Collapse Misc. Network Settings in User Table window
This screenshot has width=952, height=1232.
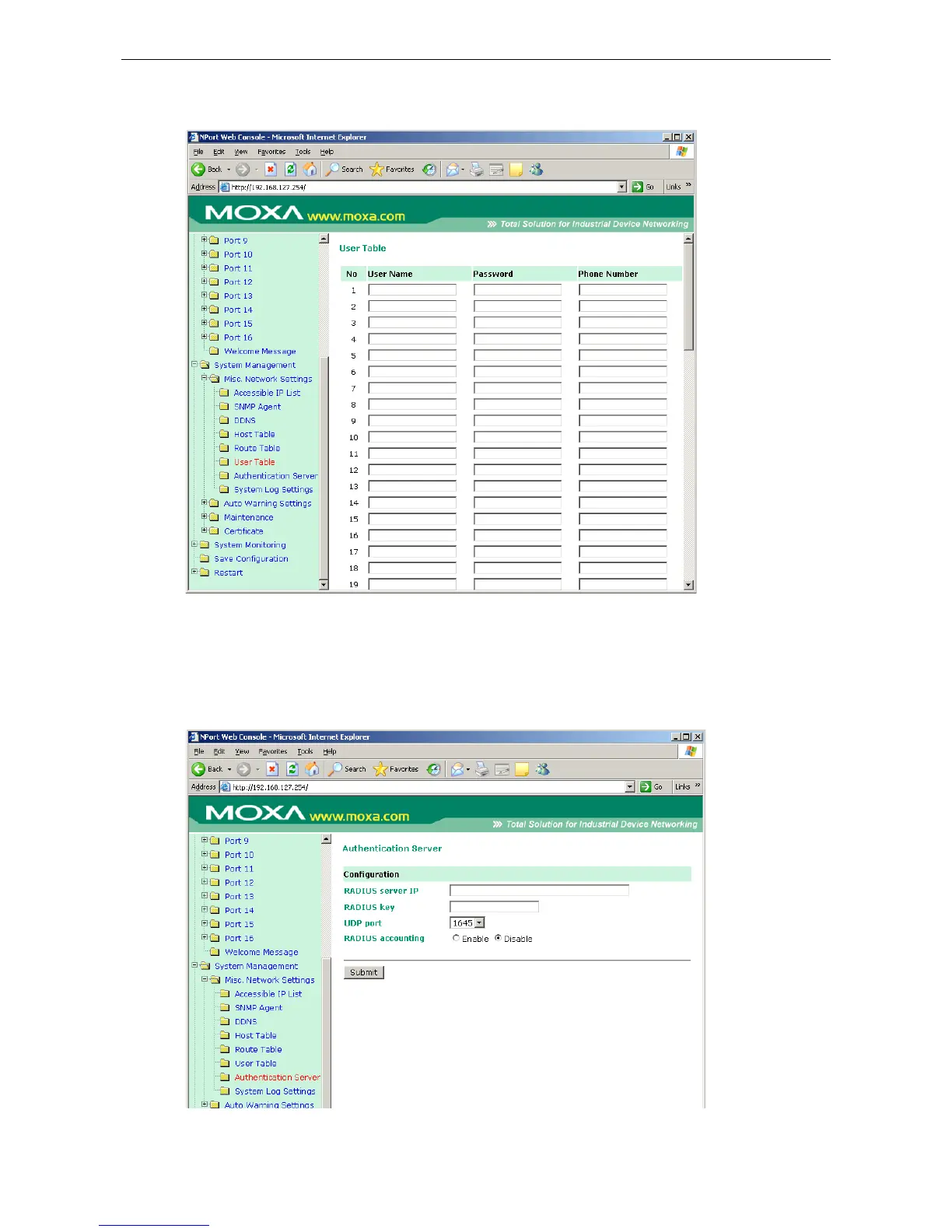pyautogui.click(x=205, y=378)
